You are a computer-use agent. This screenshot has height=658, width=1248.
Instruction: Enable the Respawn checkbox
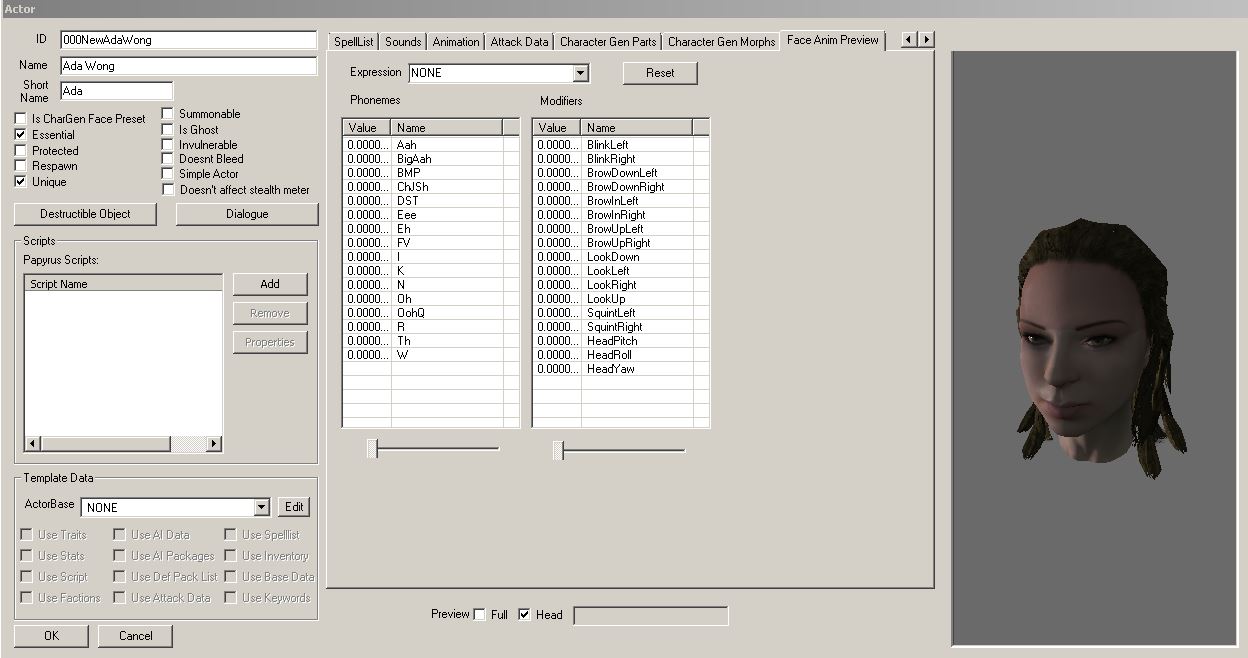pos(20,166)
